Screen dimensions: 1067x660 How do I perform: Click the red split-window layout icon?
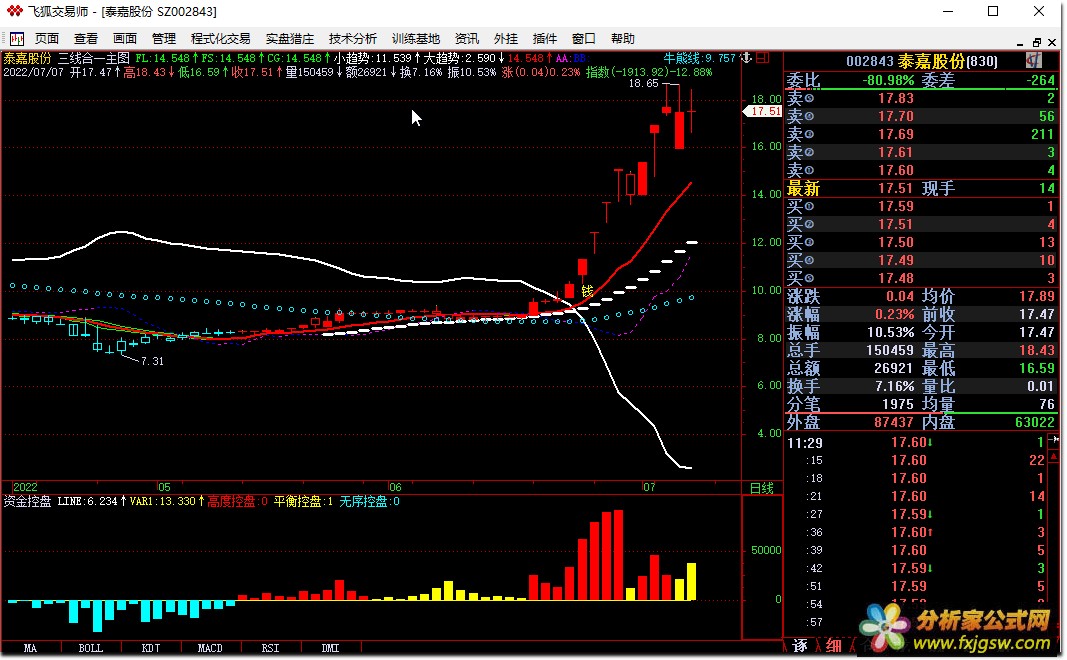[763, 58]
